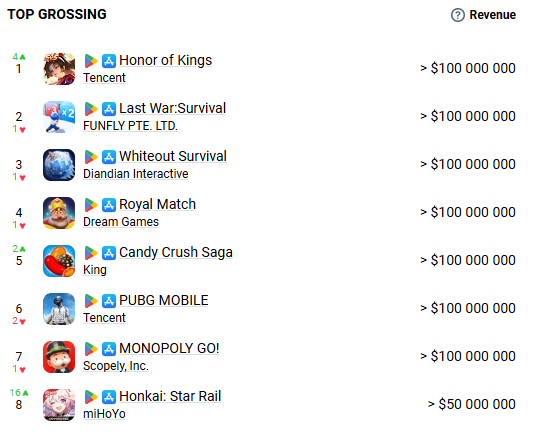Open Honor of Kings app thumbnail
The width and height of the screenshot is (545, 434).
tap(59, 69)
